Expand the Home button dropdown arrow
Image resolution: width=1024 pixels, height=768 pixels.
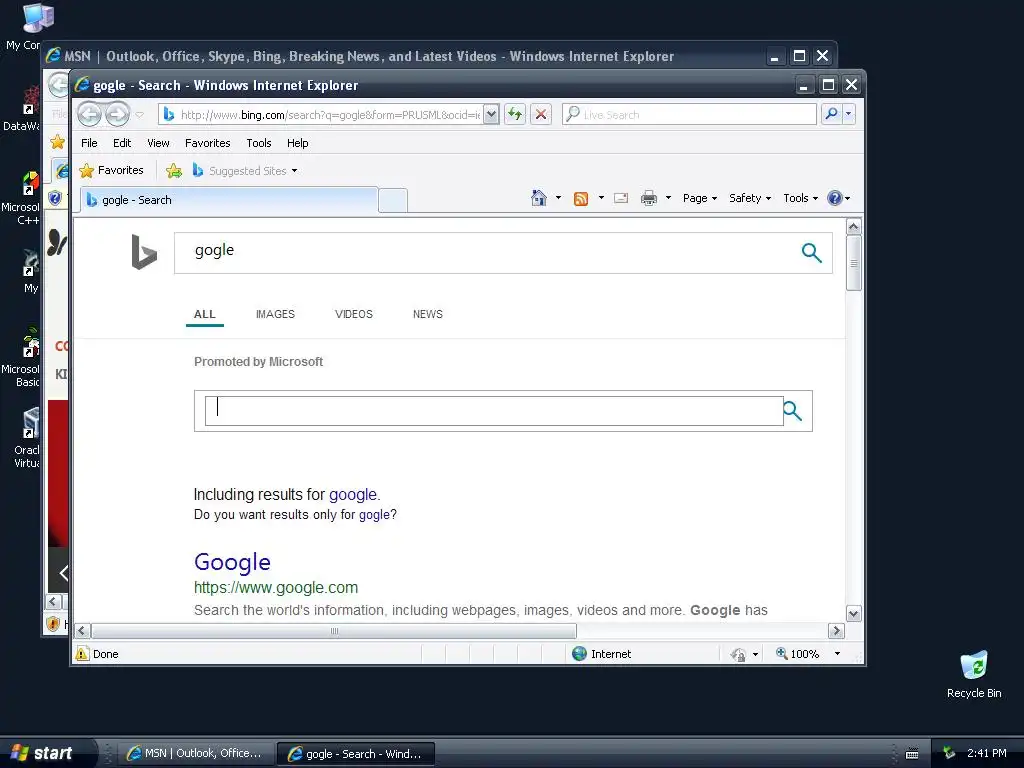click(x=558, y=198)
